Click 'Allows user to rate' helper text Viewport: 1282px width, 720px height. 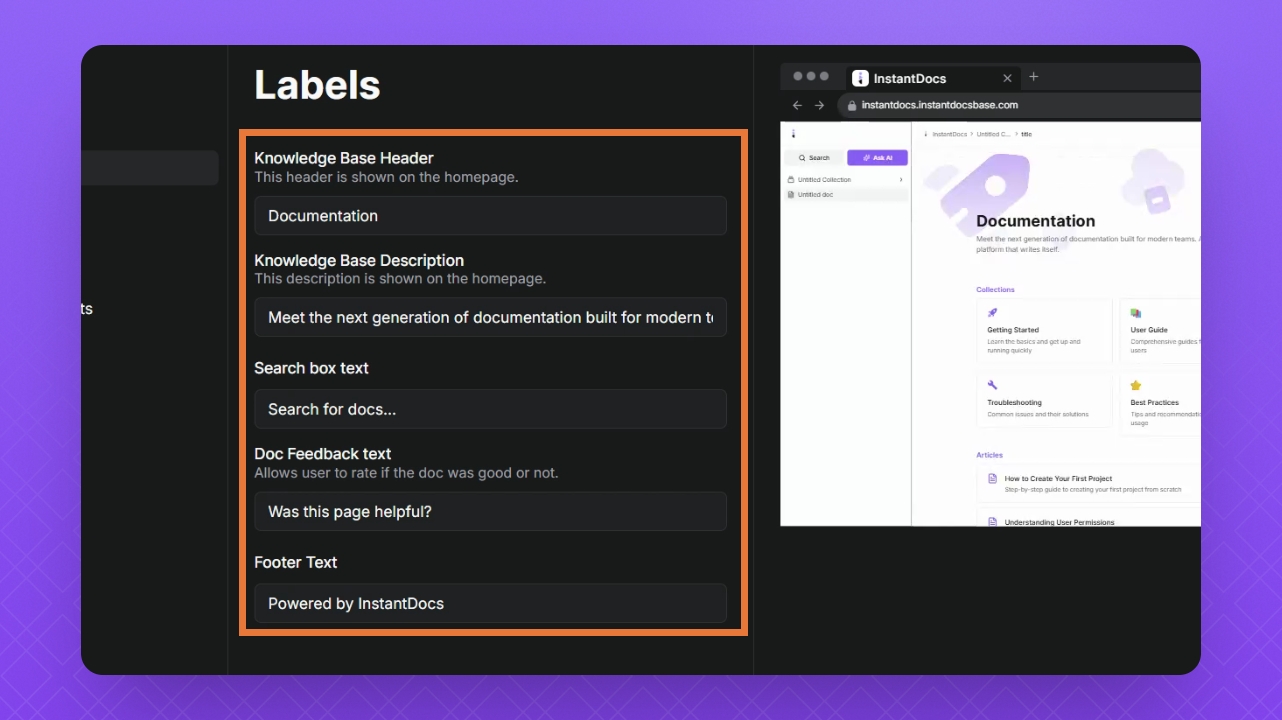point(406,473)
